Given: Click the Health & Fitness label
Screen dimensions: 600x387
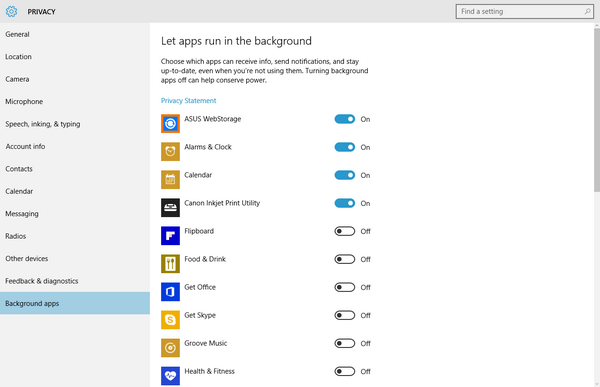Looking at the screenshot, I should 209,371.
